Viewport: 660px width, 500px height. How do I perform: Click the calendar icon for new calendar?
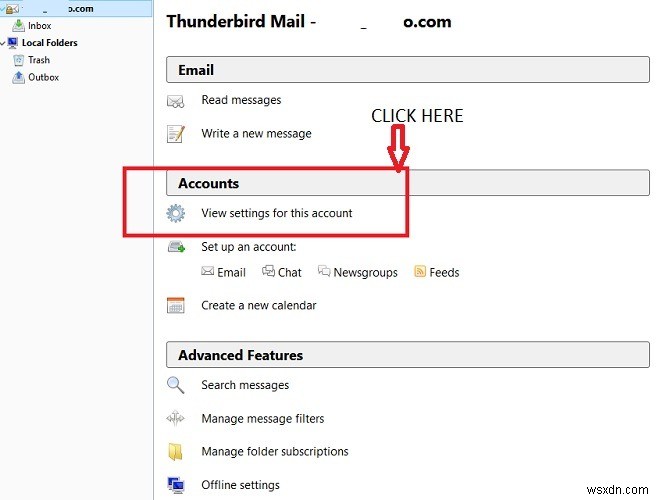click(176, 306)
